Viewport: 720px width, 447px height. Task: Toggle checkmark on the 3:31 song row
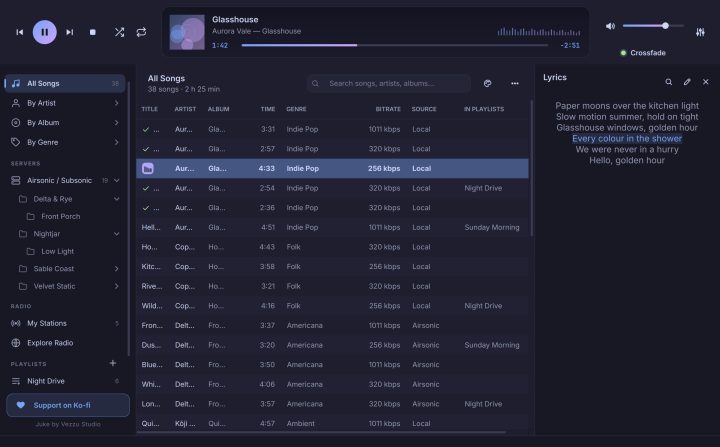point(146,130)
